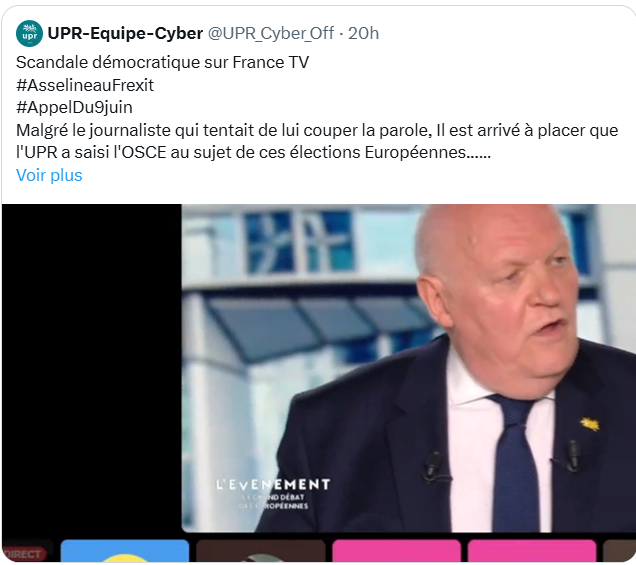Select the partially visible brown tile at right edge
The height and width of the screenshot is (565, 636).
tap(619, 551)
